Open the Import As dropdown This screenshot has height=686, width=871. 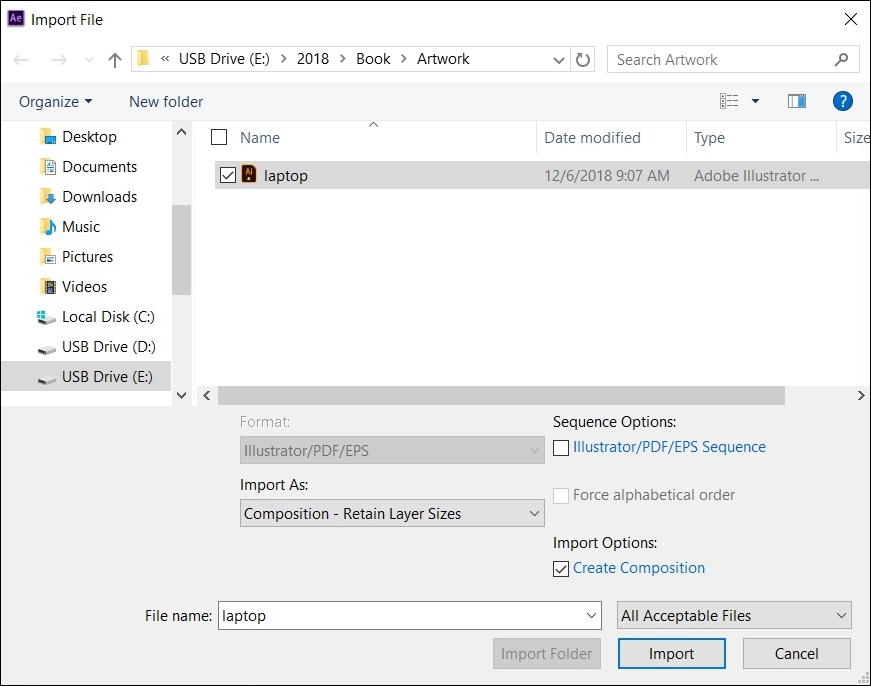[392, 513]
